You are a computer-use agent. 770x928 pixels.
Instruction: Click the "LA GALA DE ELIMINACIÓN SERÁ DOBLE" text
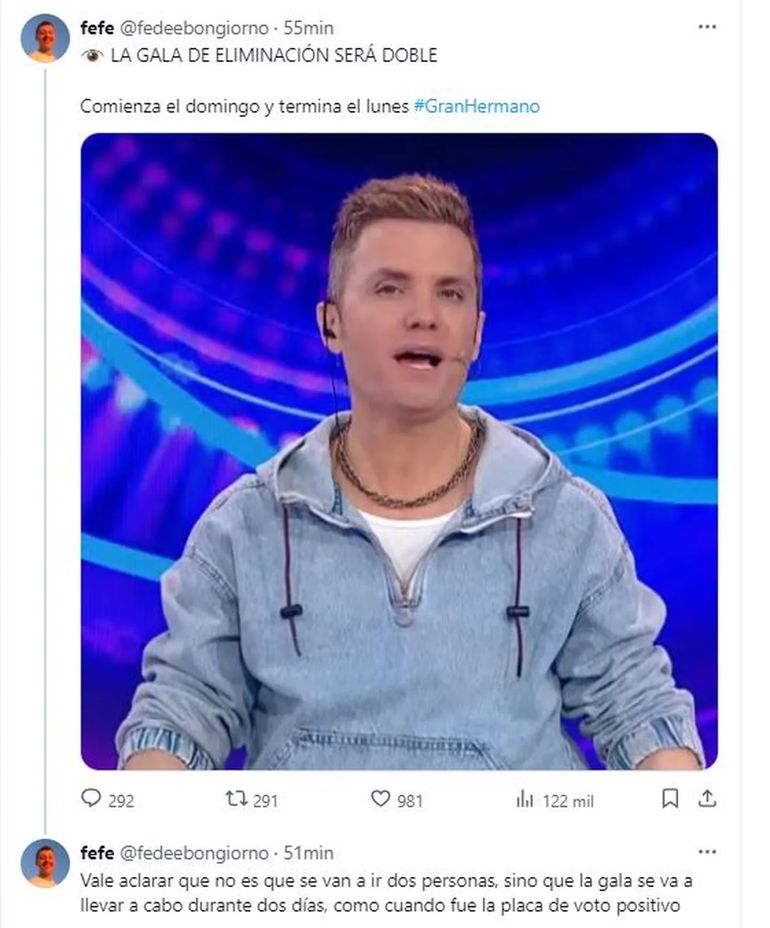pyautogui.click(x=273, y=55)
